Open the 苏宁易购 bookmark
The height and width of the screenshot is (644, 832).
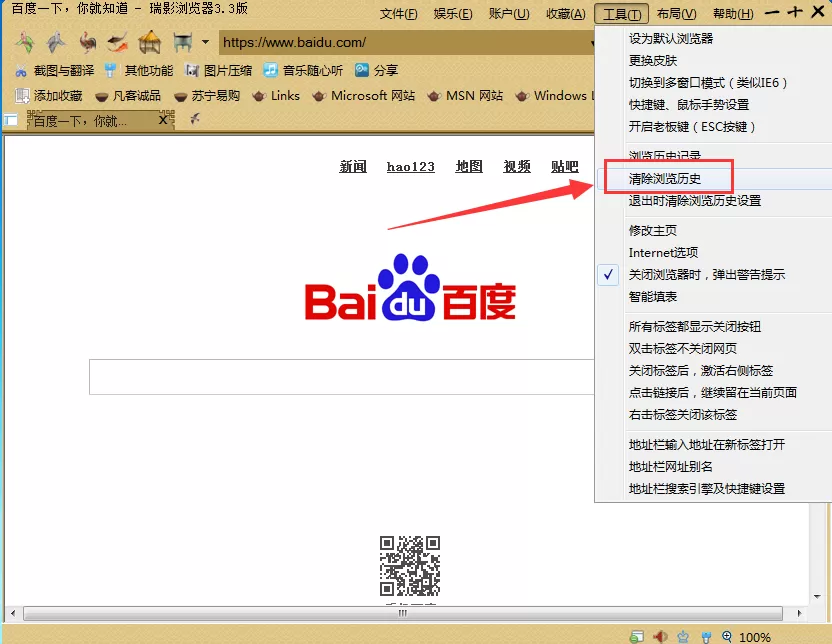207,95
